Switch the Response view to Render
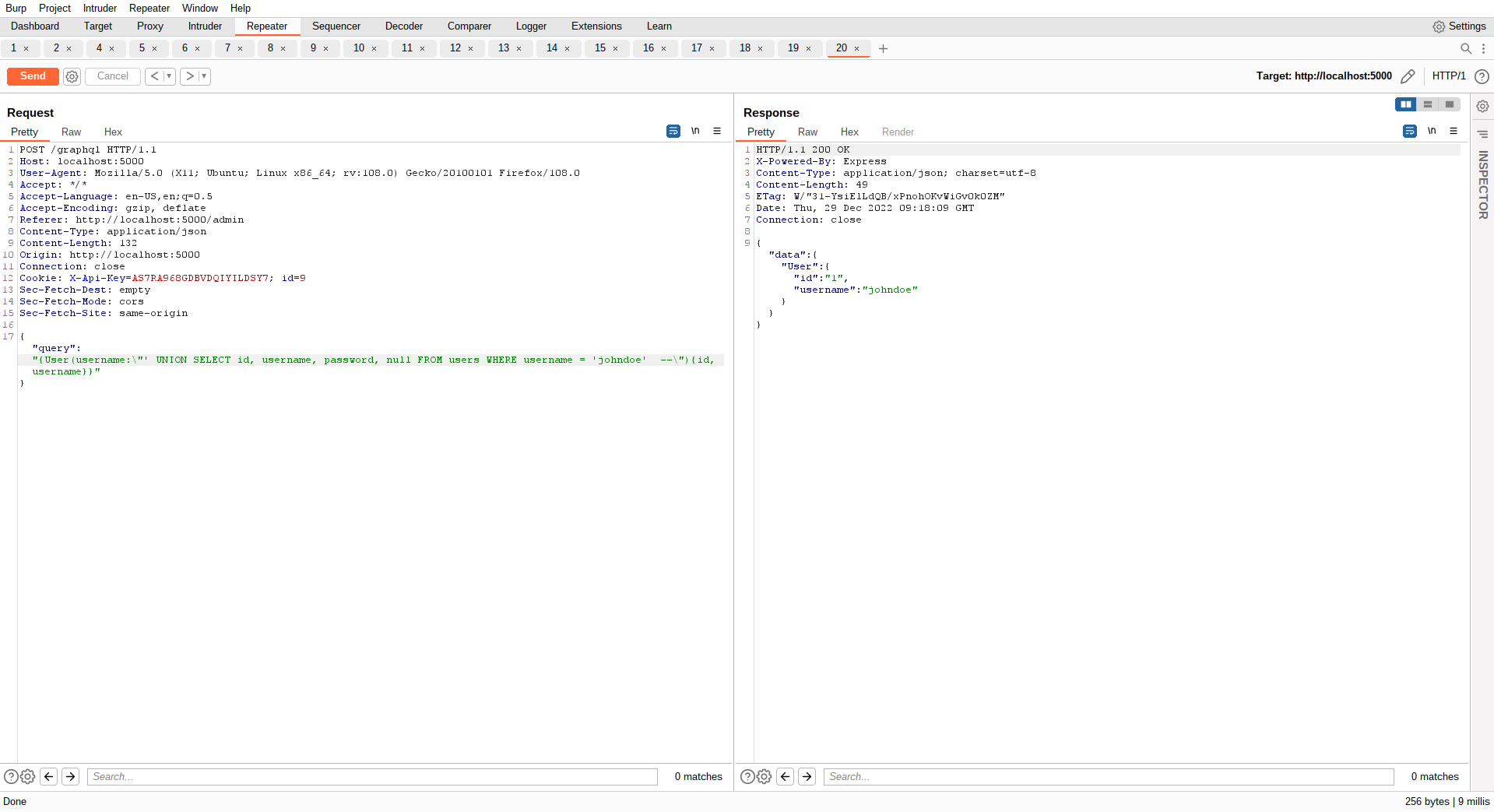1494x812 pixels. (x=898, y=132)
